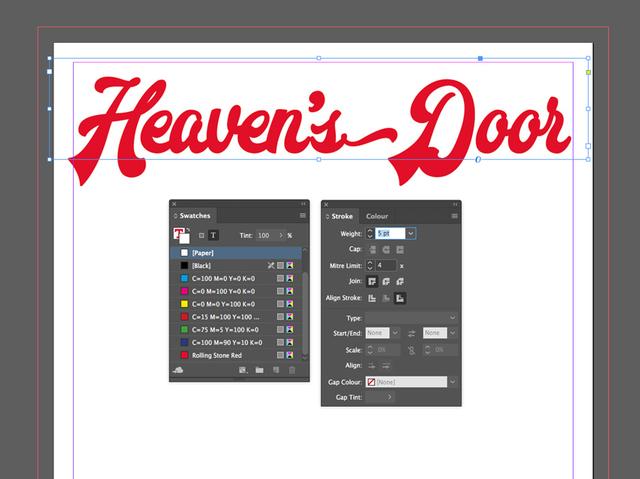The width and height of the screenshot is (640, 479).
Task: Select the Mitre join icon
Action: pos(372,282)
